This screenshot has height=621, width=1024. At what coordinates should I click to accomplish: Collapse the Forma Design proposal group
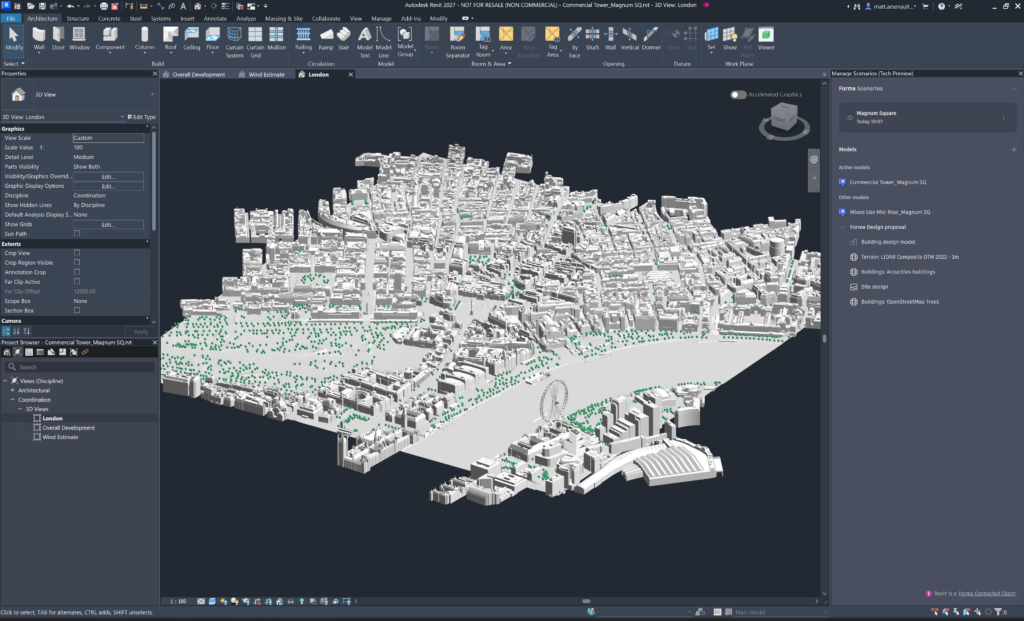842,227
